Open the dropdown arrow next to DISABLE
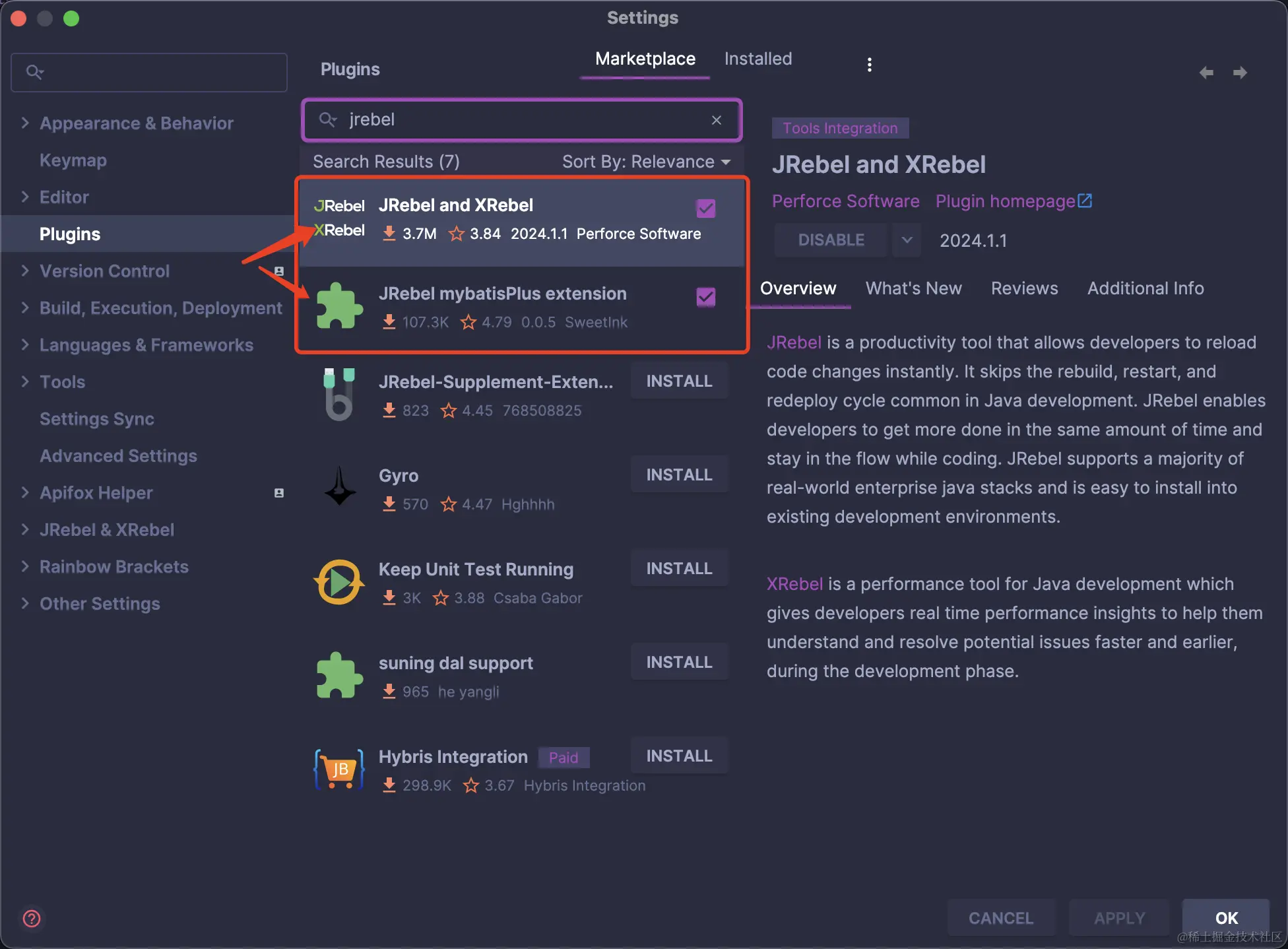1288x949 pixels. (907, 240)
